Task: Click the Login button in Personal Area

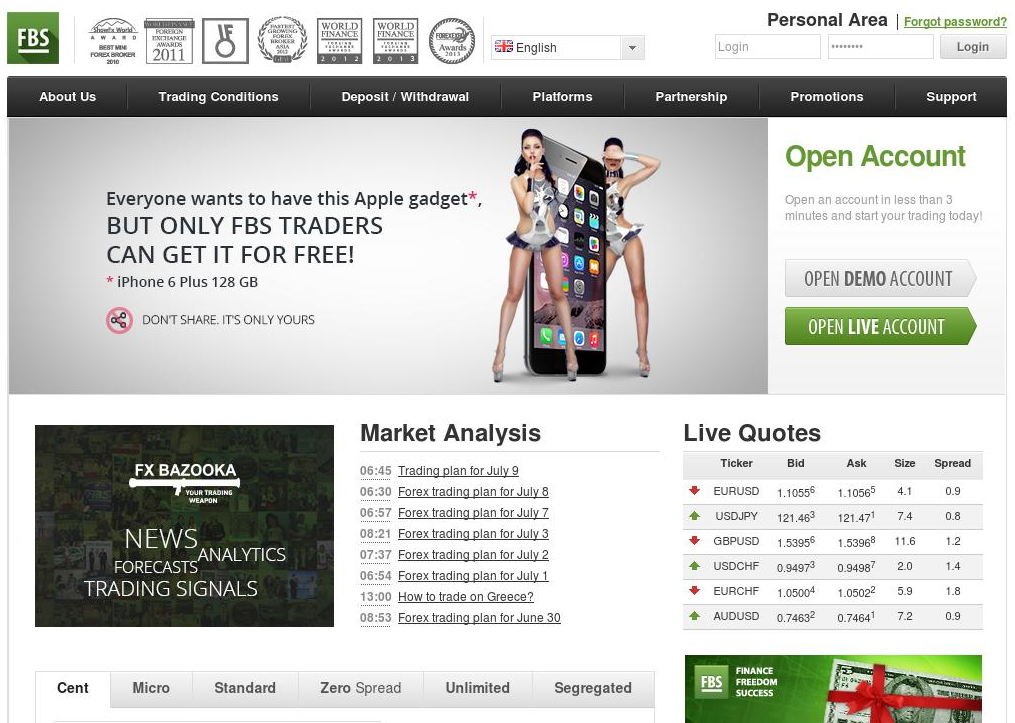Action: [973, 47]
